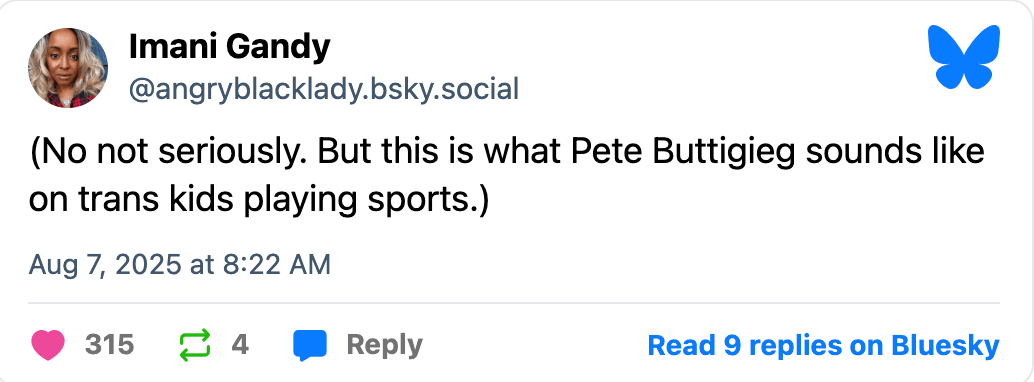Click the word Bluesky in replies link
Image resolution: width=1034 pixels, height=382 pixels.
click(x=945, y=345)
